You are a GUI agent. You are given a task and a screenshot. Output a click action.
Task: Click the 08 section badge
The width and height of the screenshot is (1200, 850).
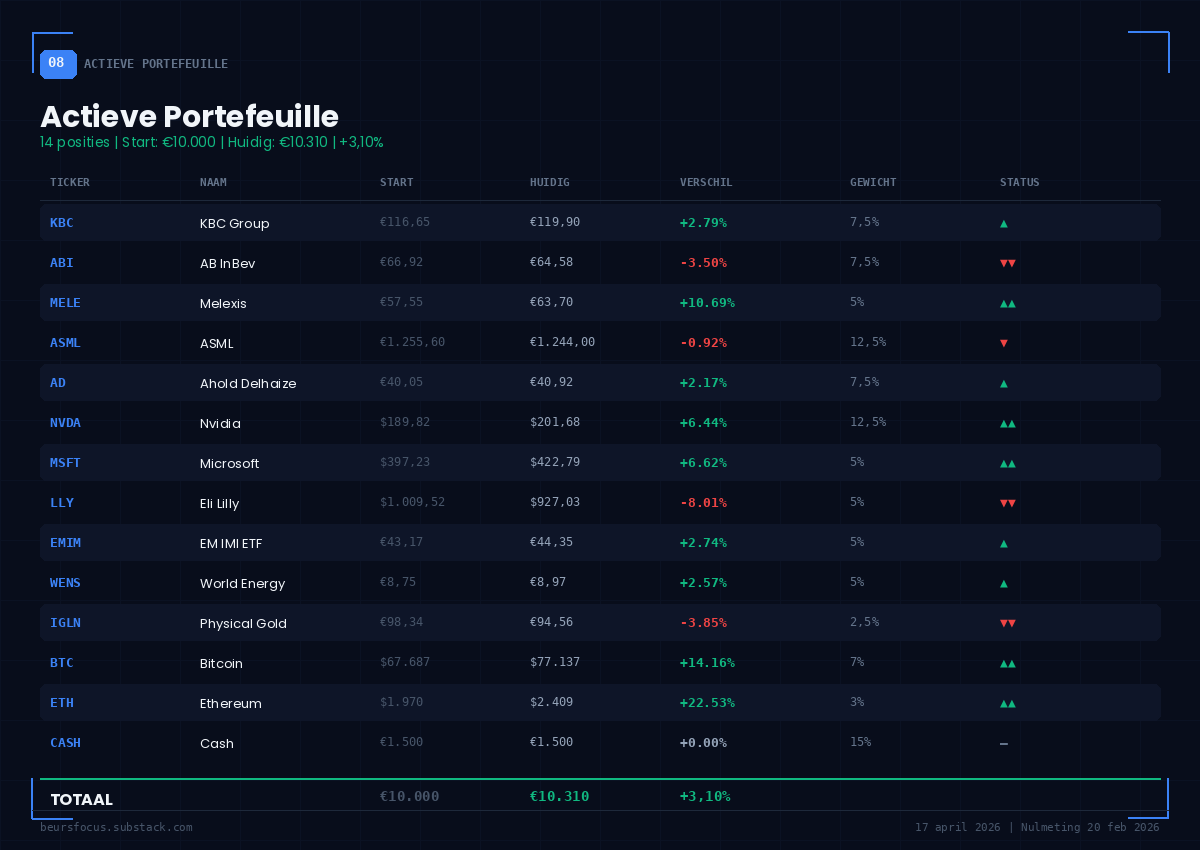[57, 63]
